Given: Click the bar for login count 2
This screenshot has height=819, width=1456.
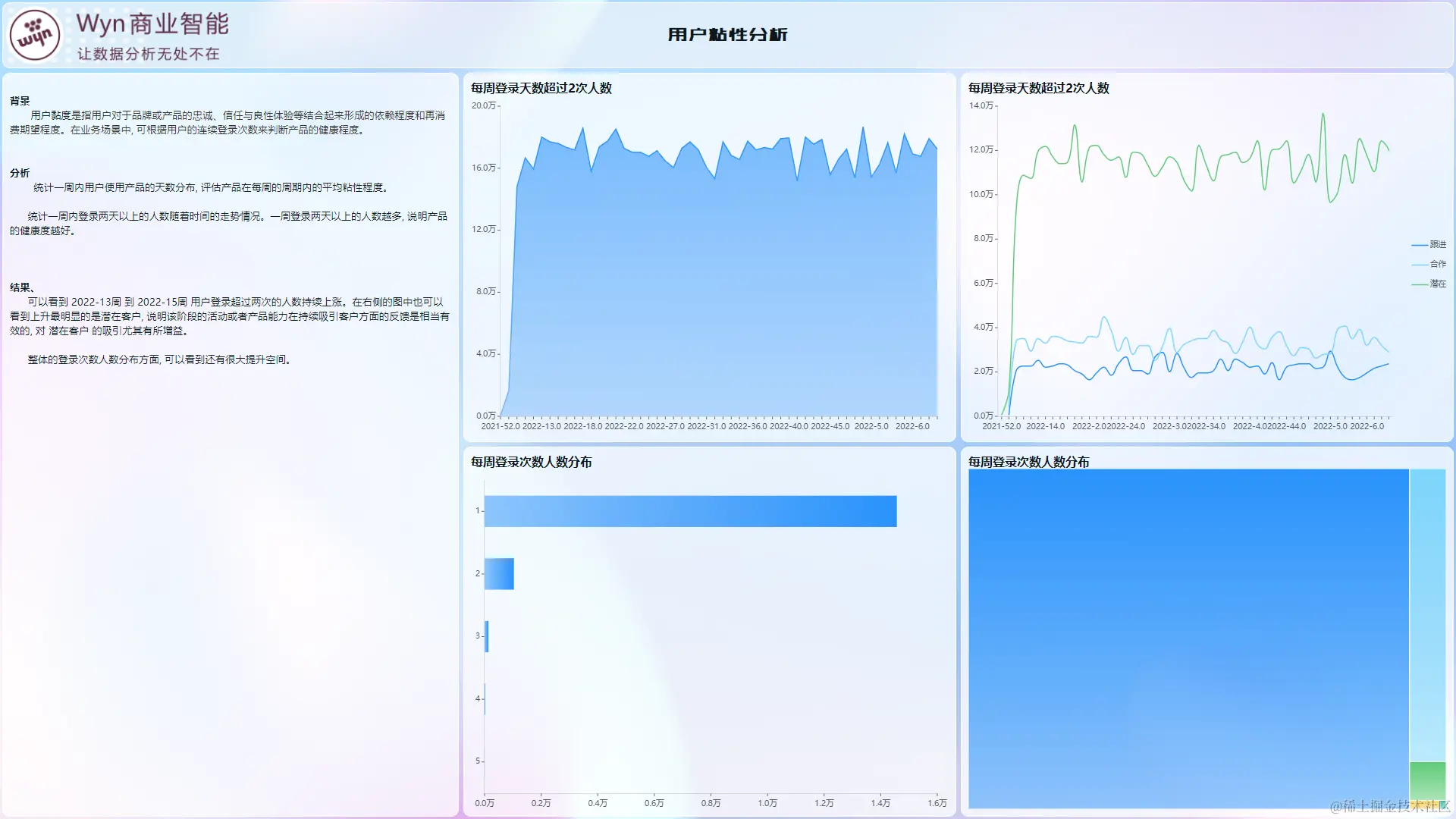Looking at the screenshot, I should (x=499, y=574).
